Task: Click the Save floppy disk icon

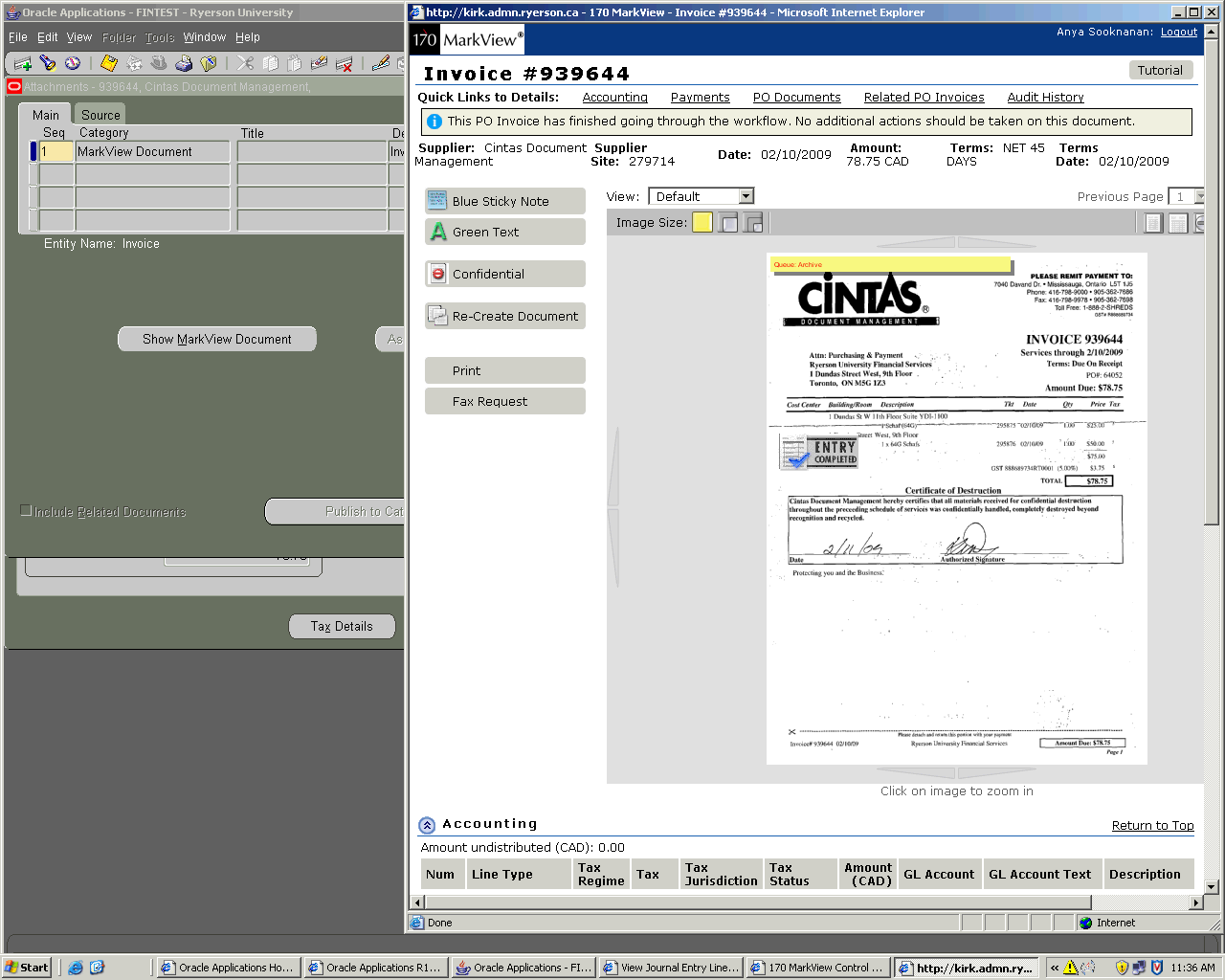Action: pyautogui.click(x=108, y=63)
